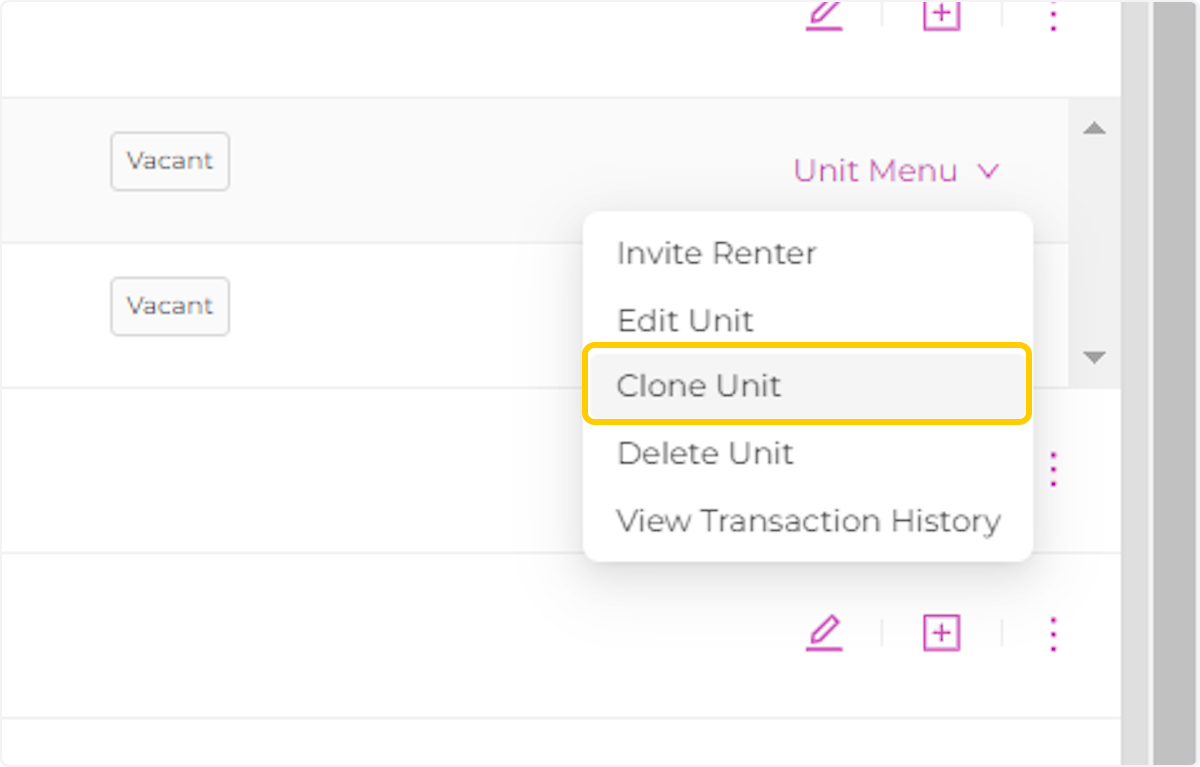The width and height of the screenshot is (1200, 767).
Task: Click the pencil edit icon near the bottom row
Action: pos(824,633)
